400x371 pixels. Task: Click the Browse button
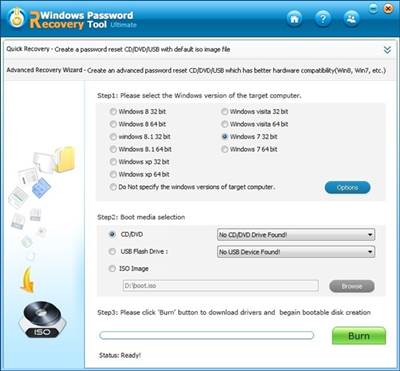352,286
